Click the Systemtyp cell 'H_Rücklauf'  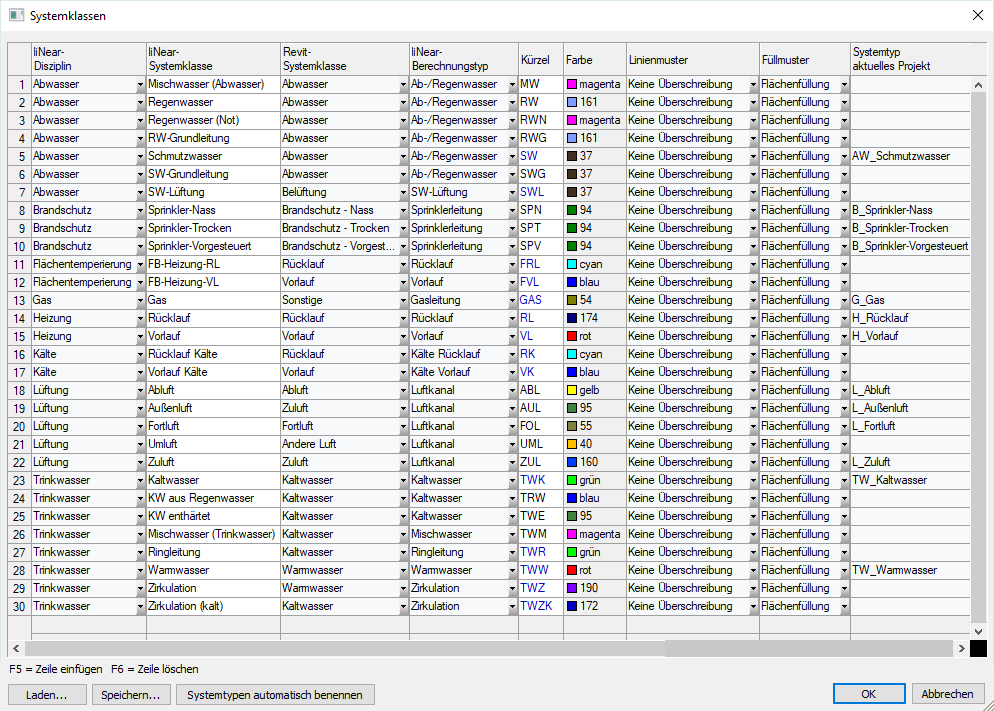pyautogui.click(x=910, y=318)
